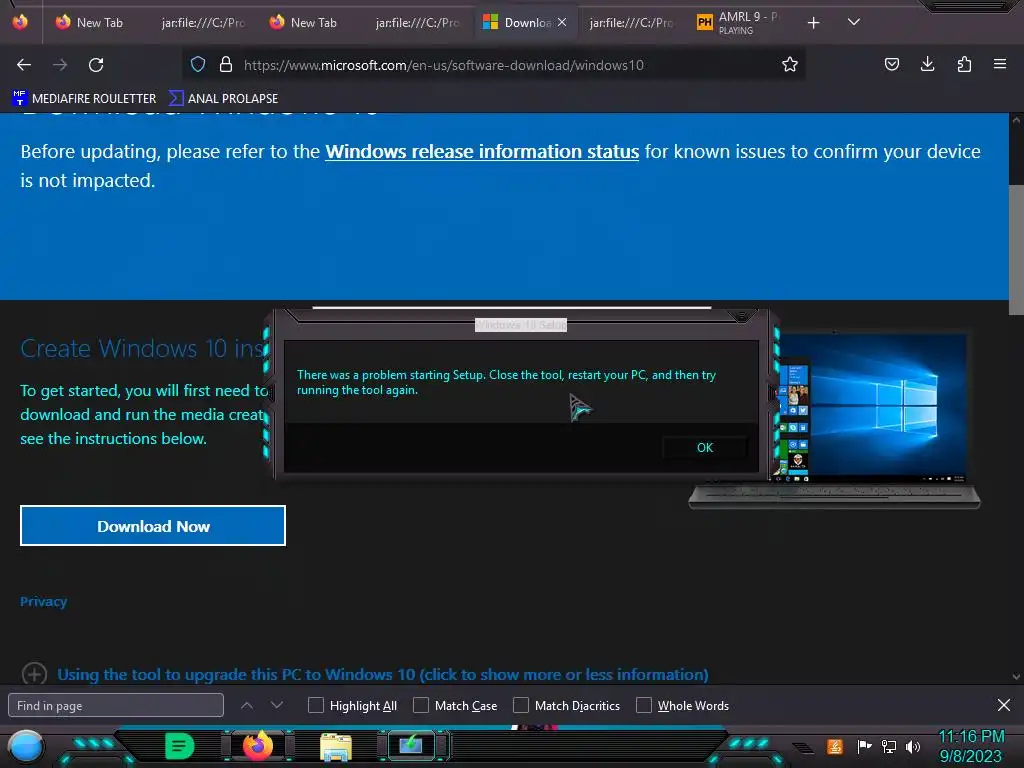Image resolution: width=1024 pixels, height=768 pixels.
Task: Open the green notes app on taskbar
Action: pyautogui.click(x=179, y=746)
